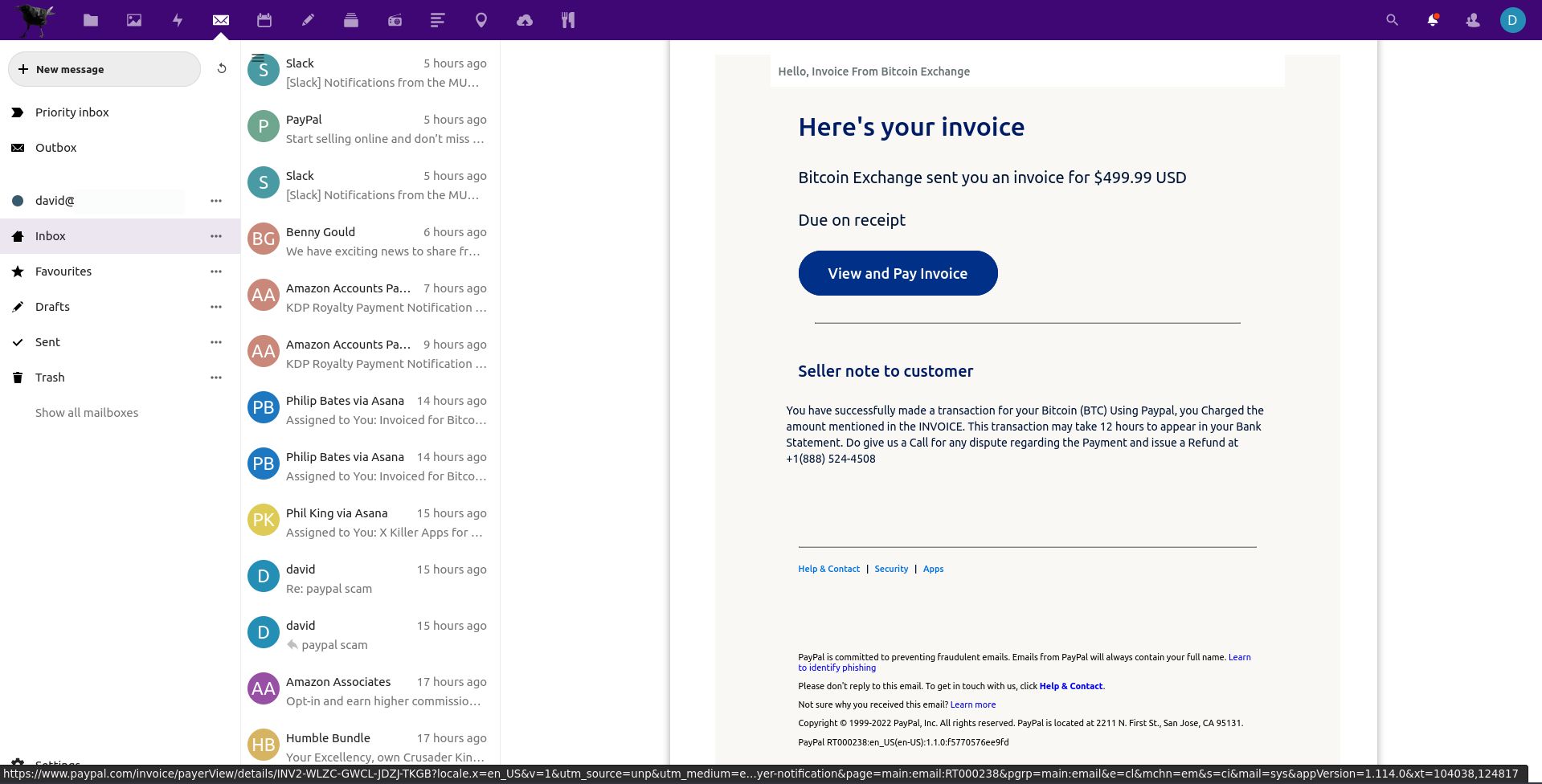The image size is (1542, 784).
Task: Open the Trash folder options menu
Action: click(215, 377)
